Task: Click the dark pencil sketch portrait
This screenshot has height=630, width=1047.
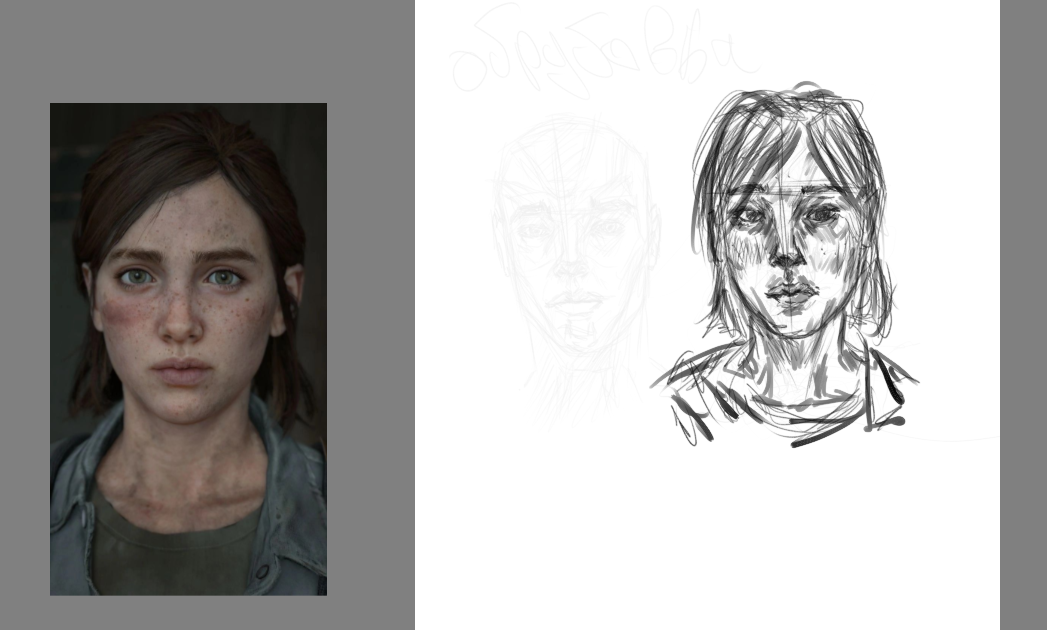Action: (x=785, y=265)
